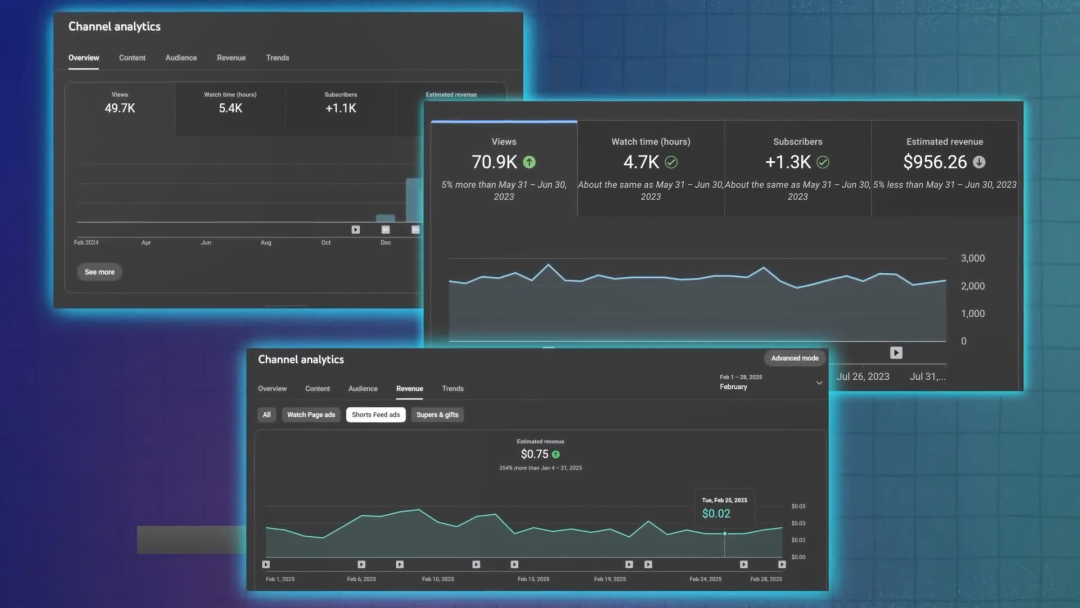Click the green up-arrow icon beside 70.9K views

tap(529, 162)
